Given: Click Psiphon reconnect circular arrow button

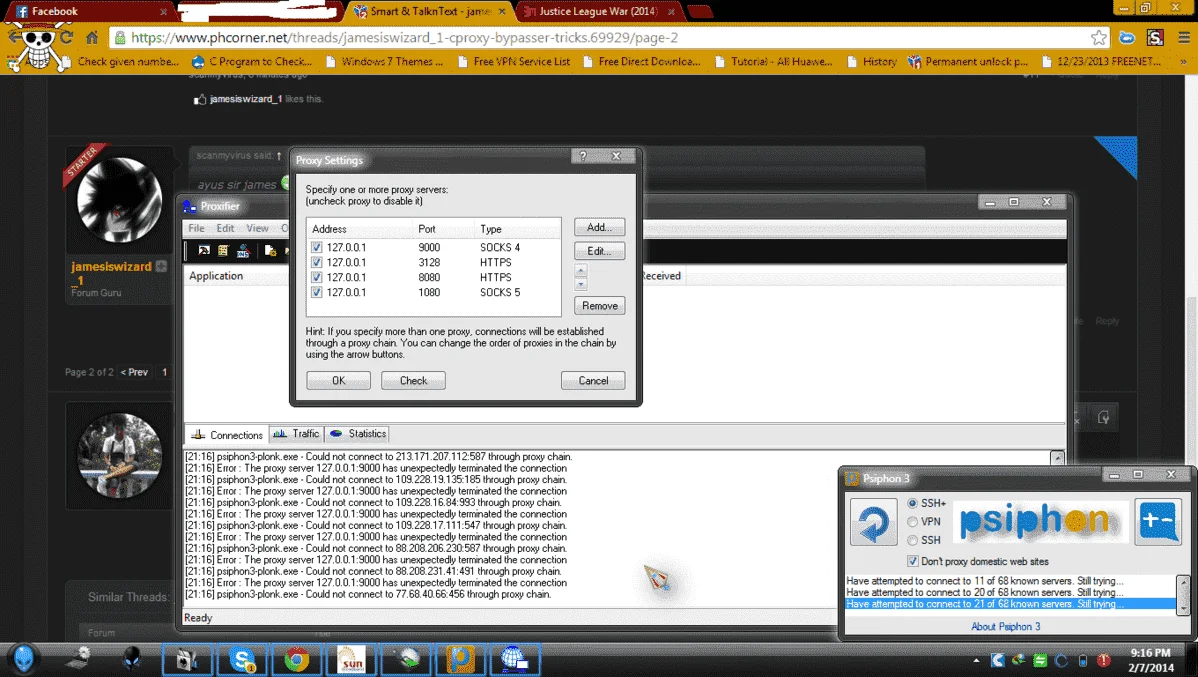Looking at the screenshot, I should click(873, 521).
